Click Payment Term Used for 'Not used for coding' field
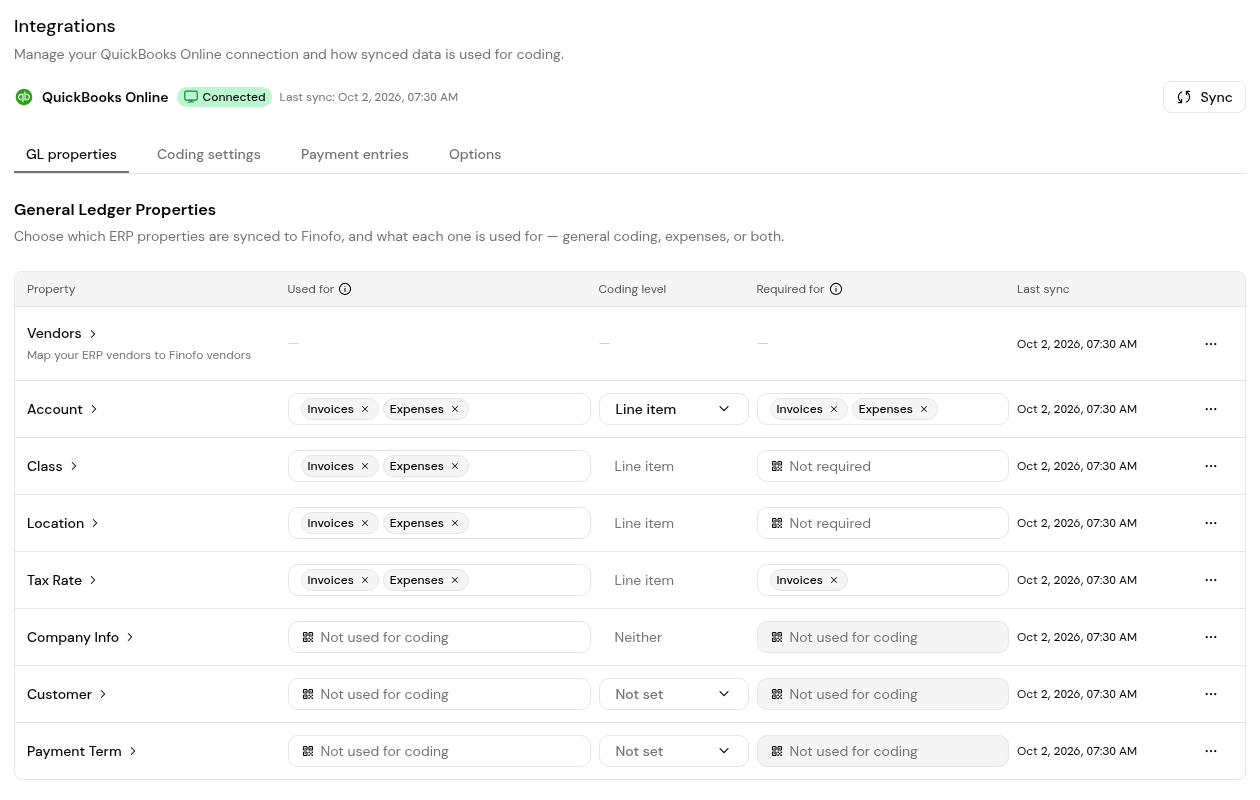Image resolution: width=1260 pixels, height=800 pixels. (x=439, y=751)
